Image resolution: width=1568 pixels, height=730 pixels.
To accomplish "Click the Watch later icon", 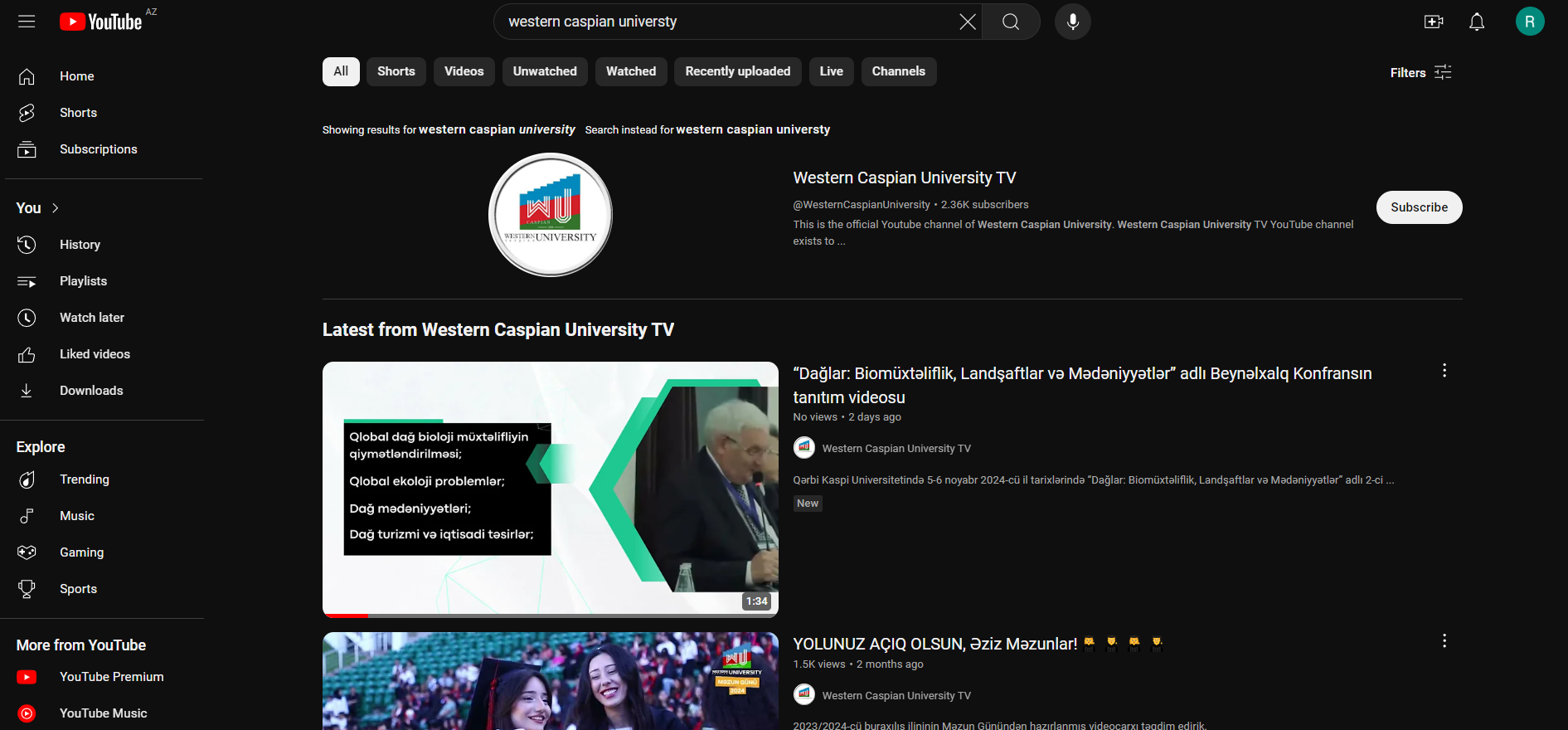I will (27, 318).
